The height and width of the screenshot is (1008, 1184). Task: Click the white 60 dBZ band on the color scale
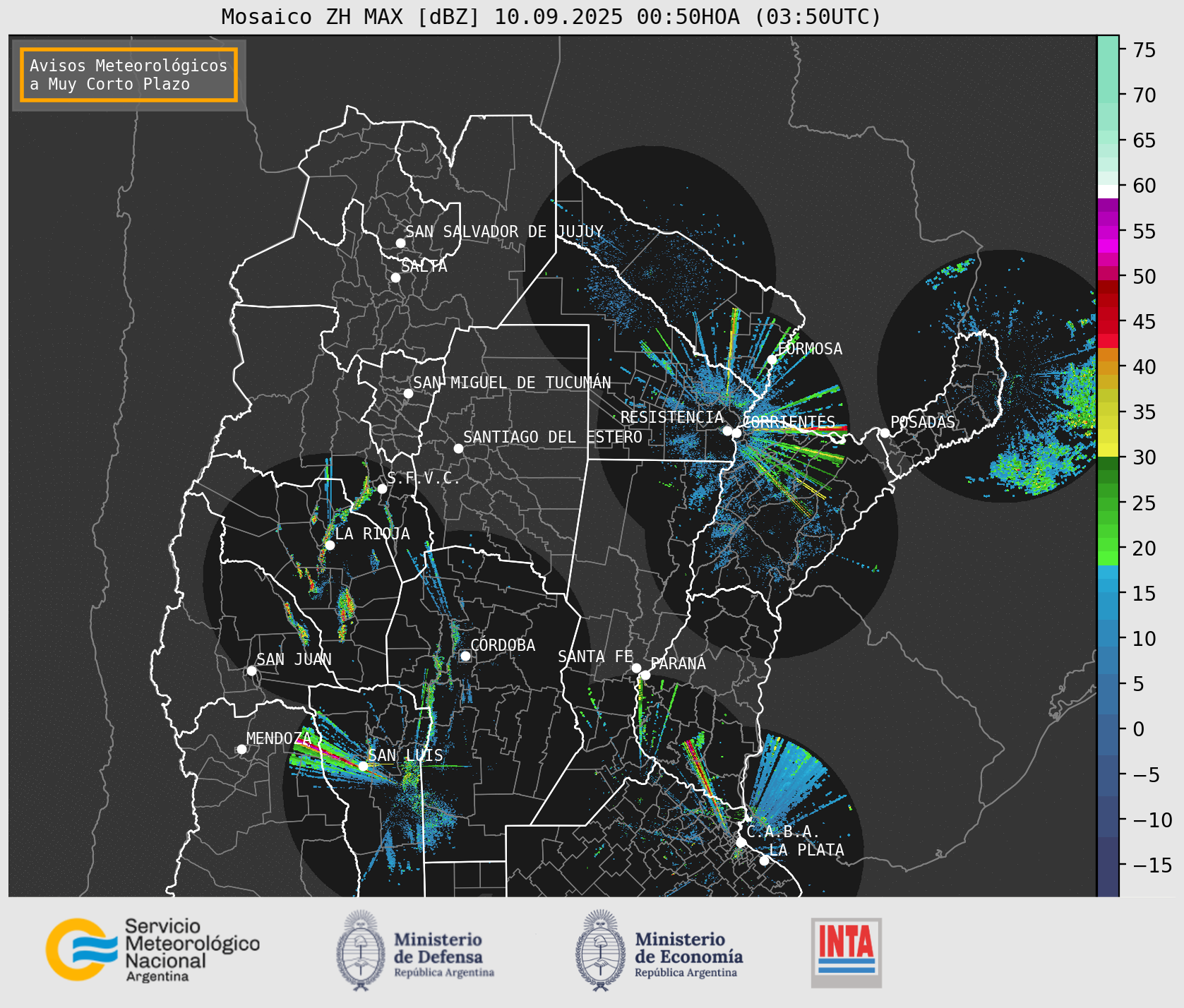[1108, 191]
